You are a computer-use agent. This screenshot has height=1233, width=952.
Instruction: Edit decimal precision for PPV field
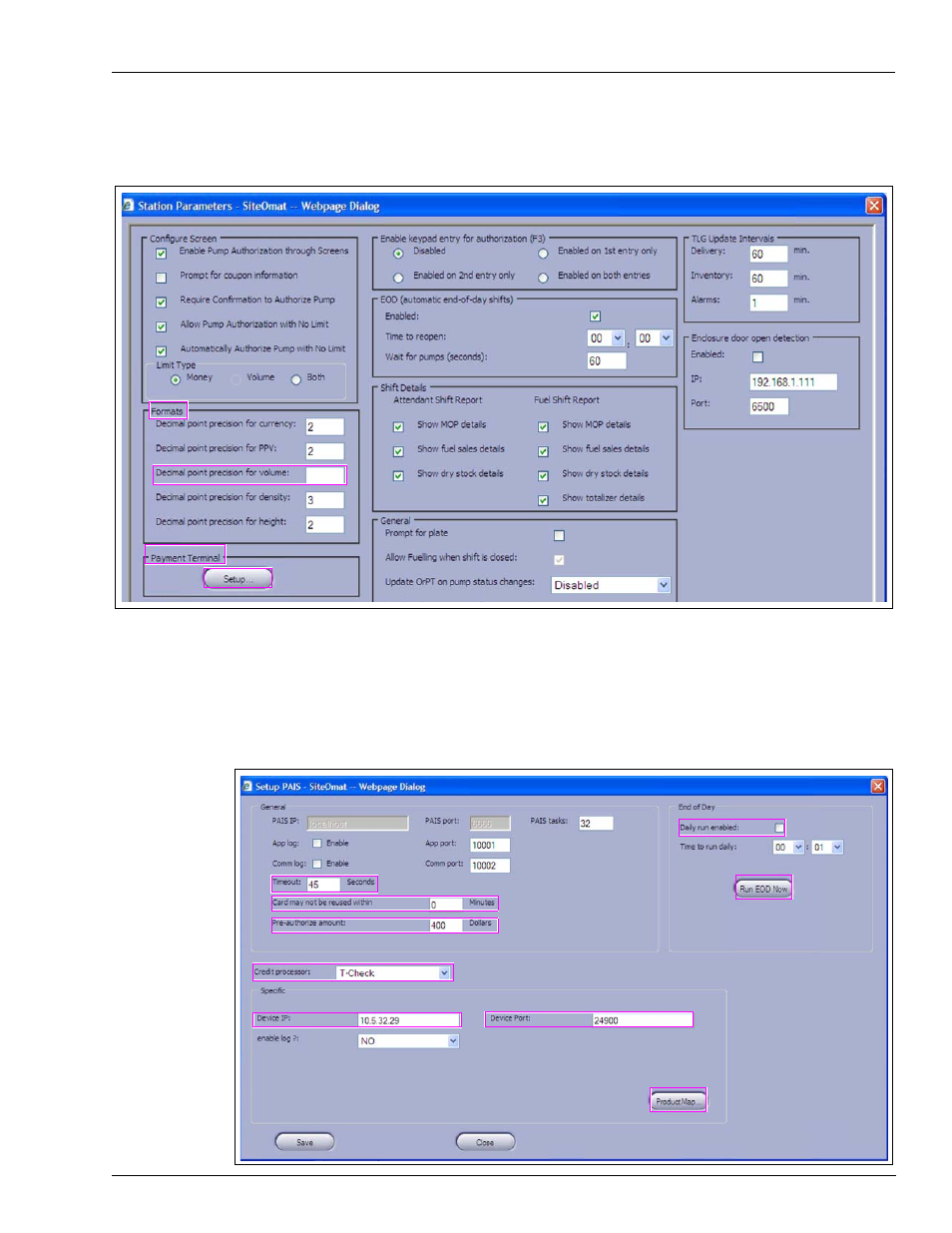tap(325, 451)
